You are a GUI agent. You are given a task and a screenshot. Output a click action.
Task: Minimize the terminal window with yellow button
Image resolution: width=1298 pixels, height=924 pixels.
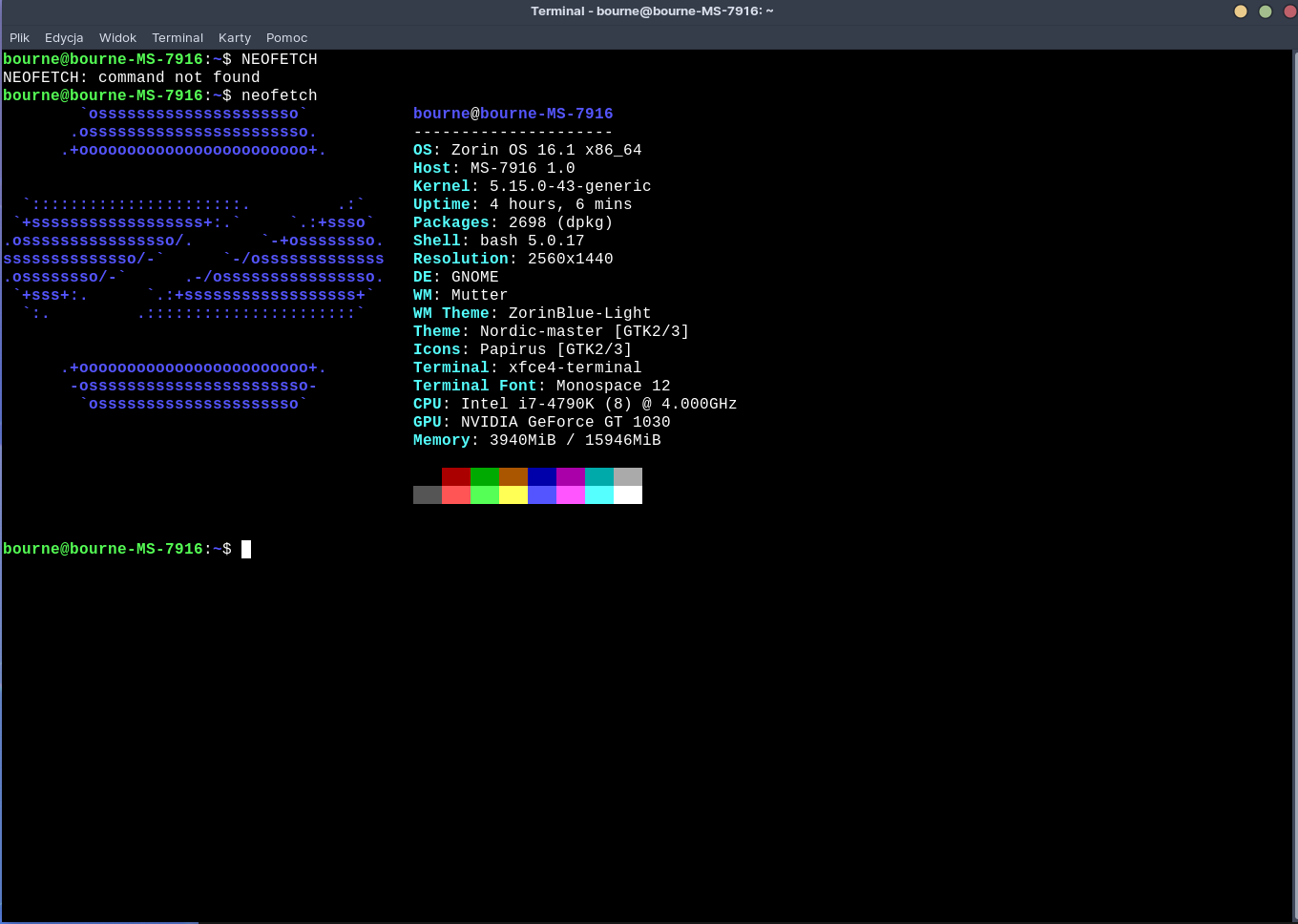1241,11
